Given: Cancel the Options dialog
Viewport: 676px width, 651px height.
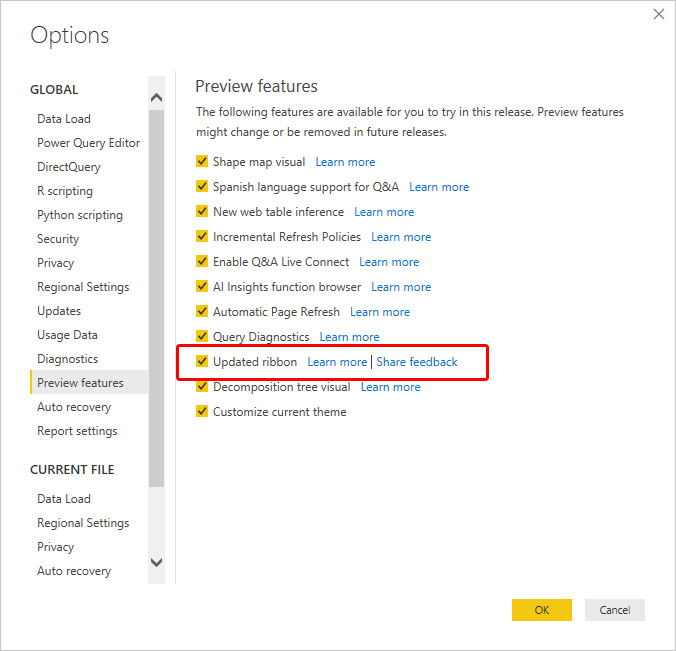Looking at the screenshot, I should [614, 610].
